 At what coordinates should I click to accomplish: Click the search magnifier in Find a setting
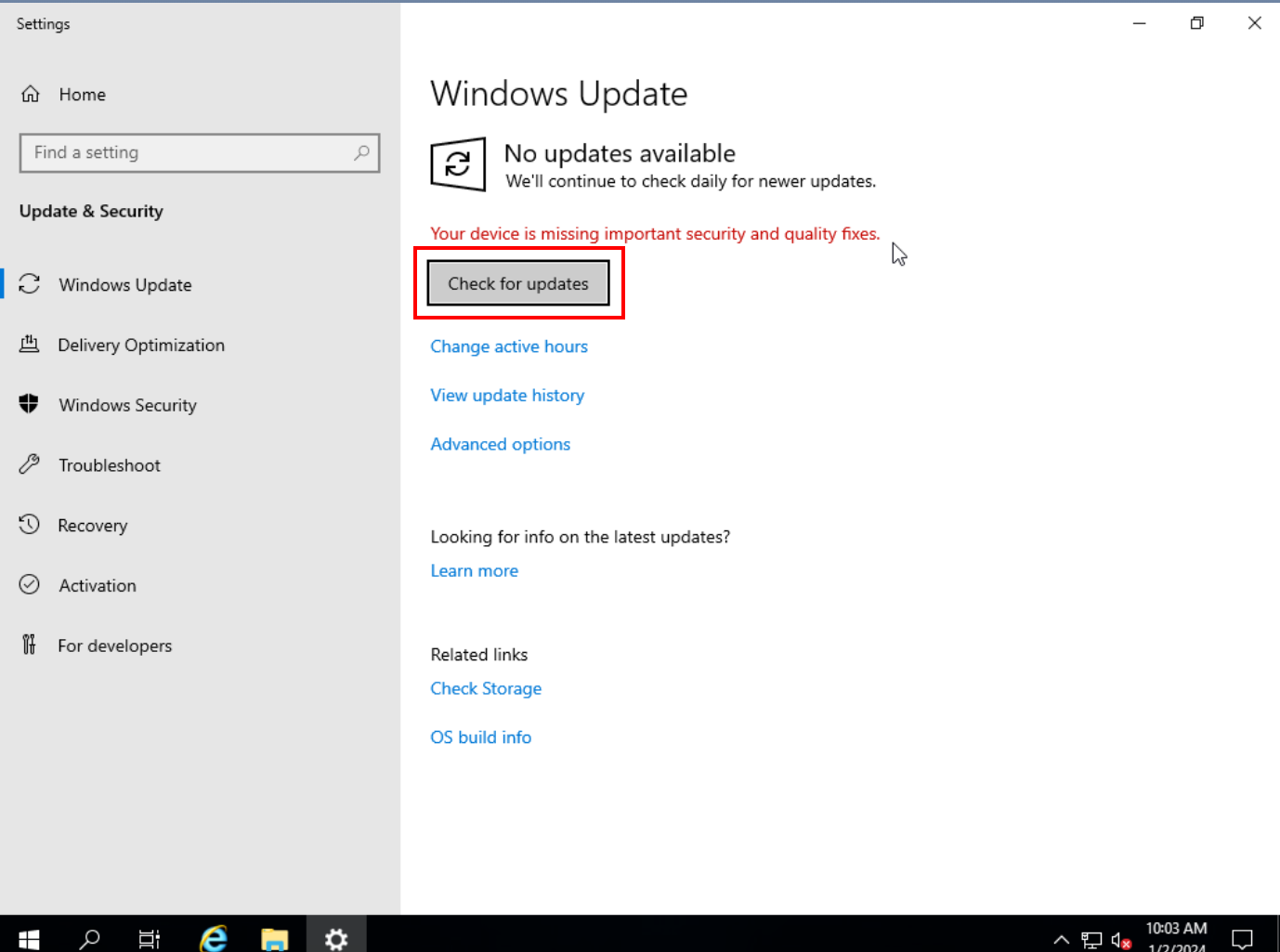(x=361, y=152)
